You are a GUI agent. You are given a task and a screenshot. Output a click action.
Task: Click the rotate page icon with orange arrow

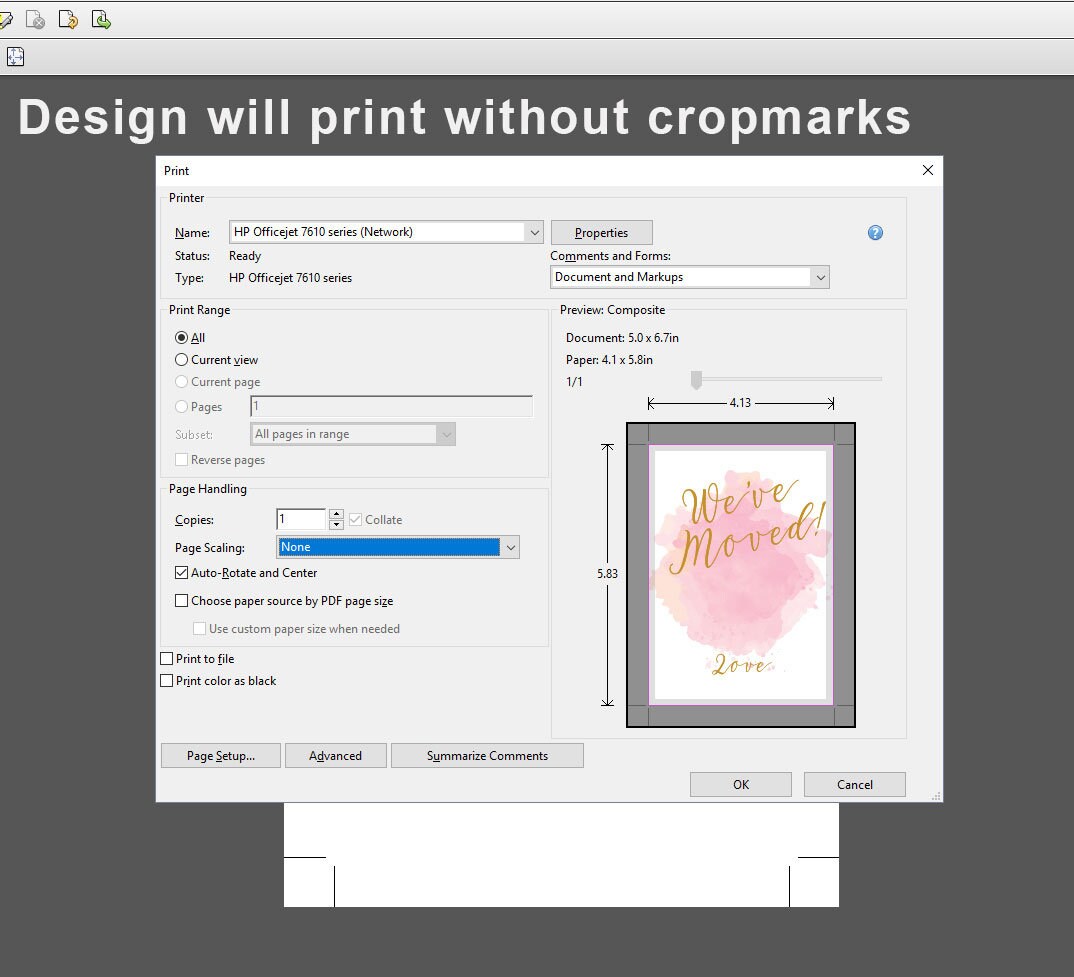tap(68, 20)
